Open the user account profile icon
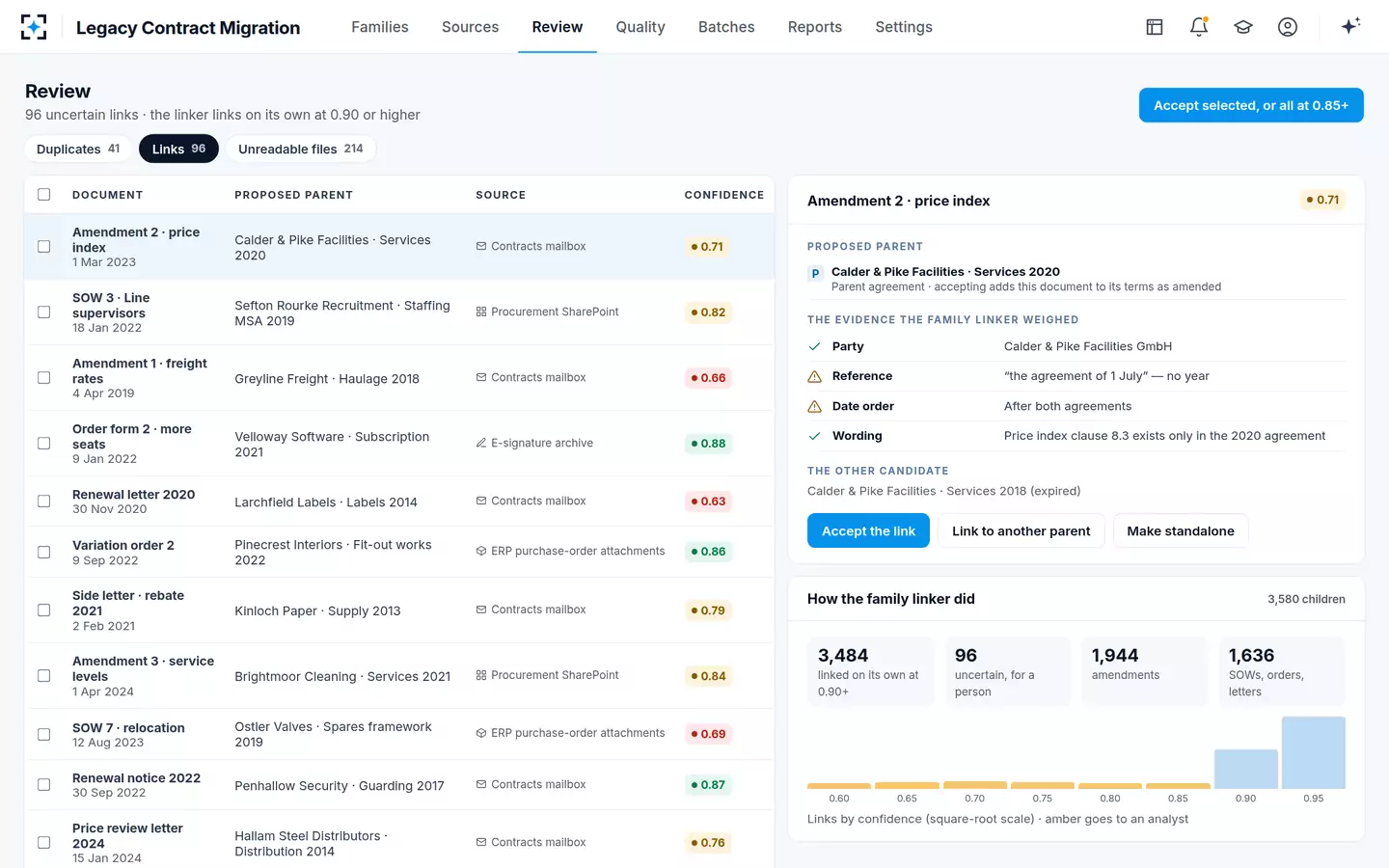The width and height of the screenshot is (1389, 868). [x=1288, y=27]
